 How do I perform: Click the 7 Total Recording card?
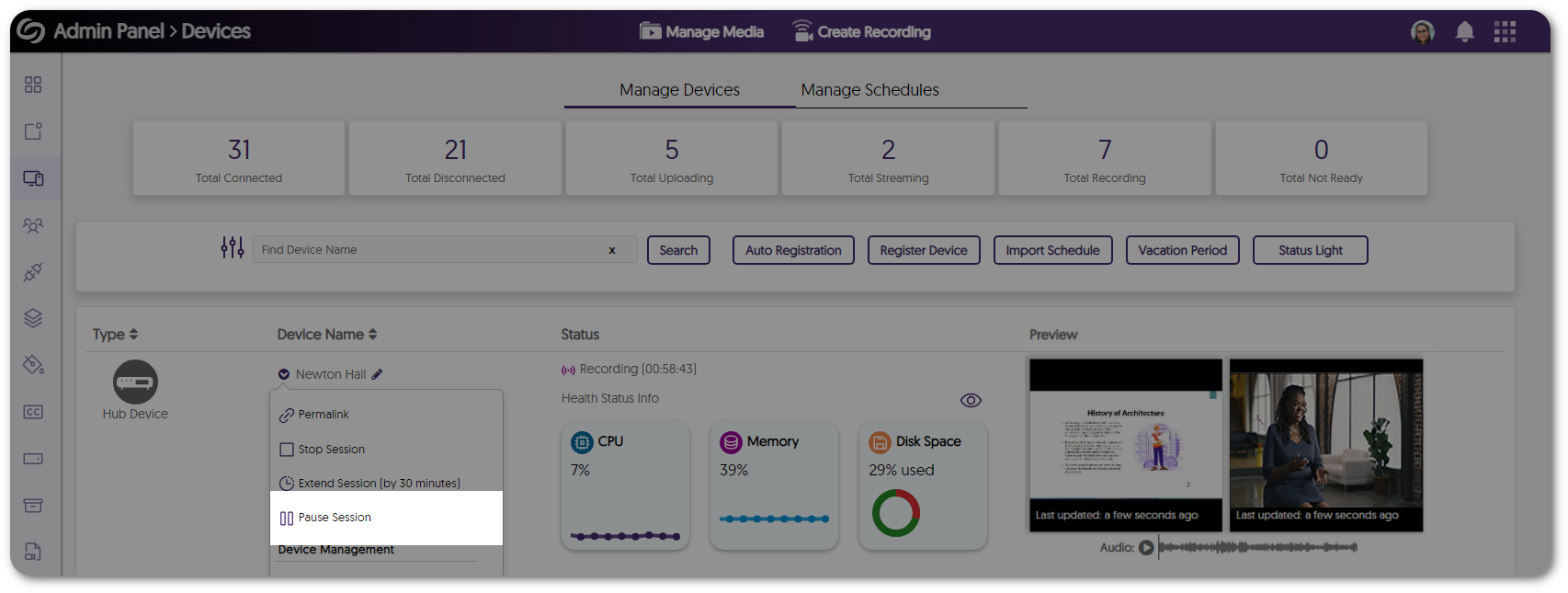[x=1105, y=158]
